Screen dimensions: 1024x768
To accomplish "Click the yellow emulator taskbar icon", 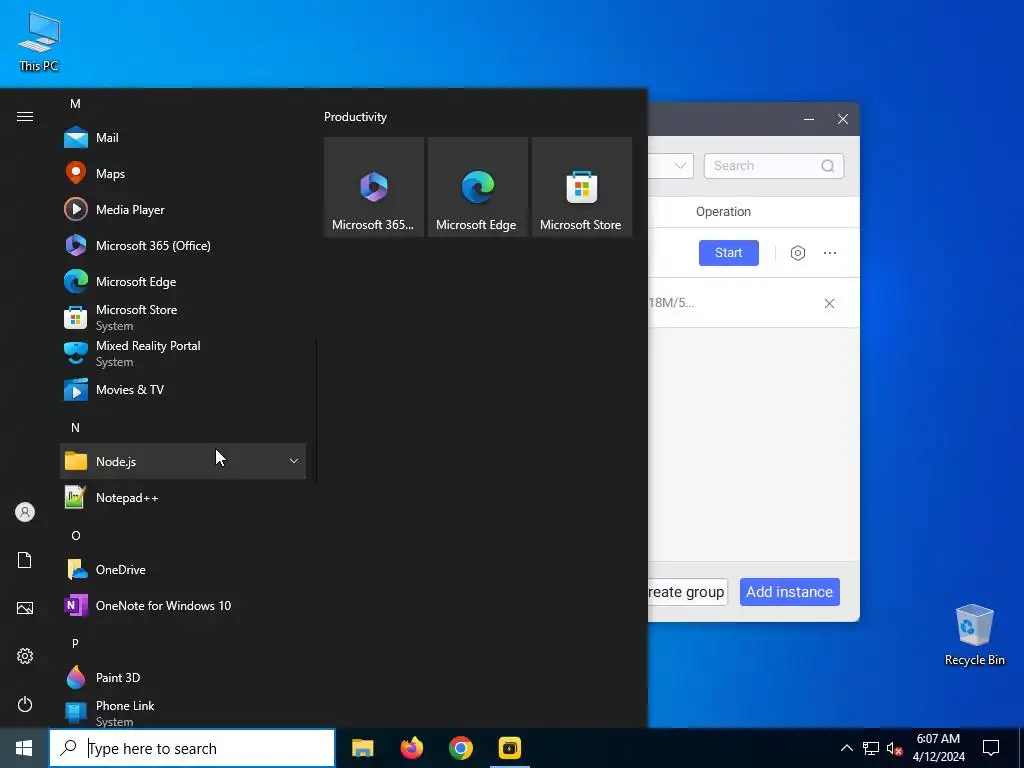I will (x=509, y=748).
